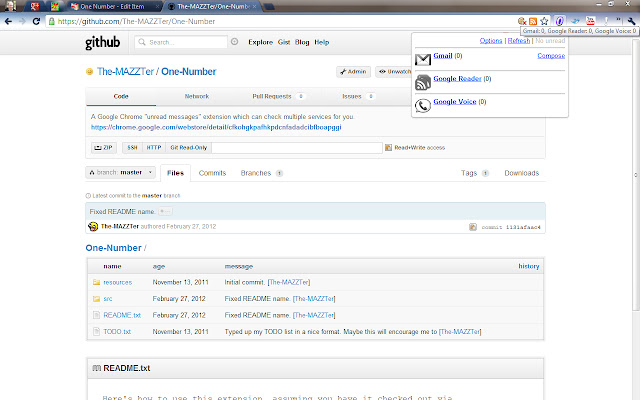Click the blue bird extension icon
The height and width of the screenshot is (400, 640).
click(x=575, y=21)
